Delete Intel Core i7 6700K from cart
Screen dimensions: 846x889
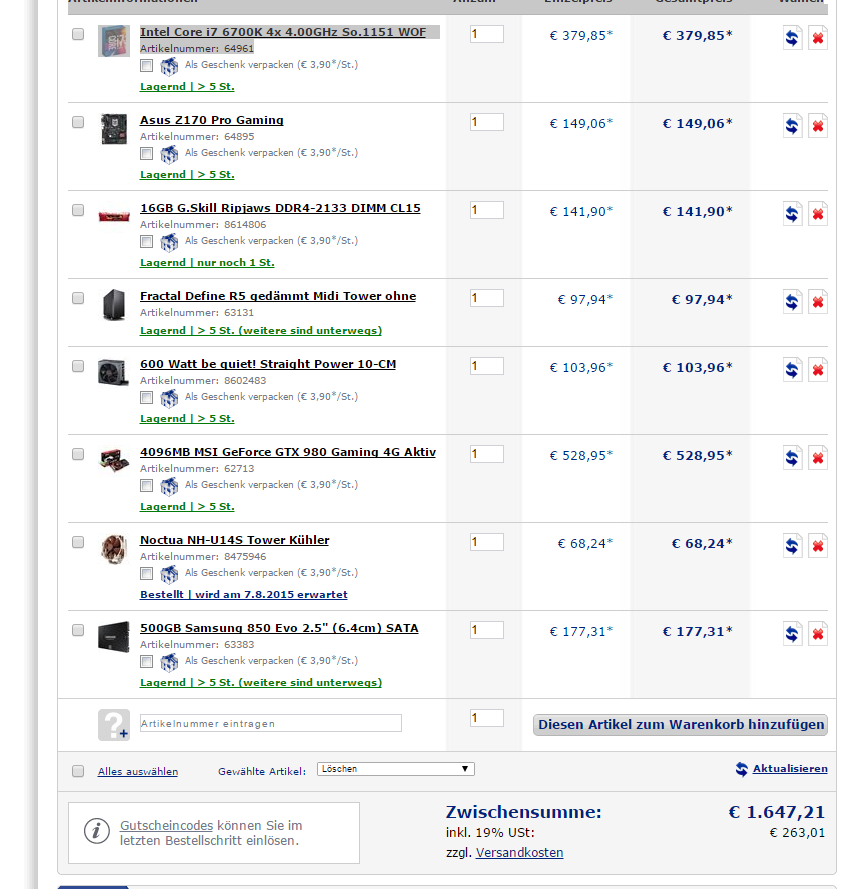818,38
